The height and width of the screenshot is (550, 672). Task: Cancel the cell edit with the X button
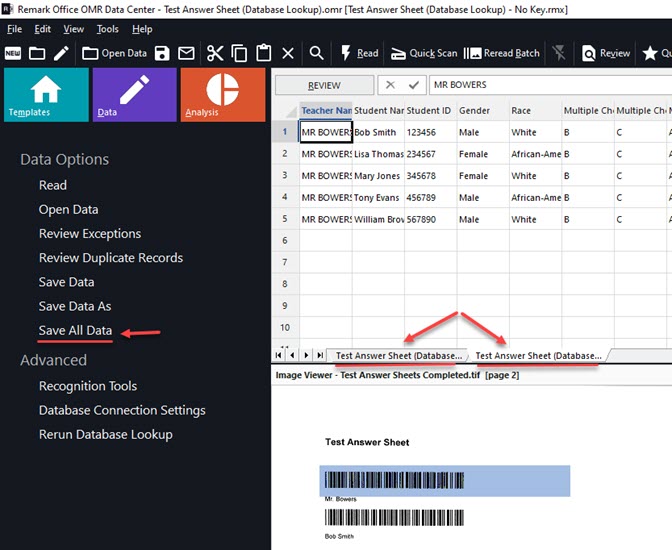[390, 85]
